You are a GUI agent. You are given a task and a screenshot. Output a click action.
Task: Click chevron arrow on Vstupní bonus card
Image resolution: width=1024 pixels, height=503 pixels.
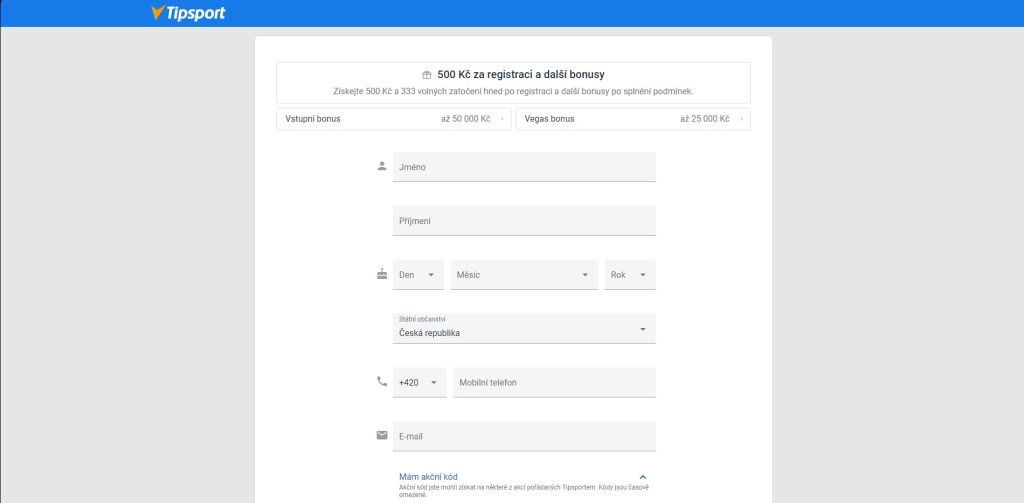tap(502, 119)
